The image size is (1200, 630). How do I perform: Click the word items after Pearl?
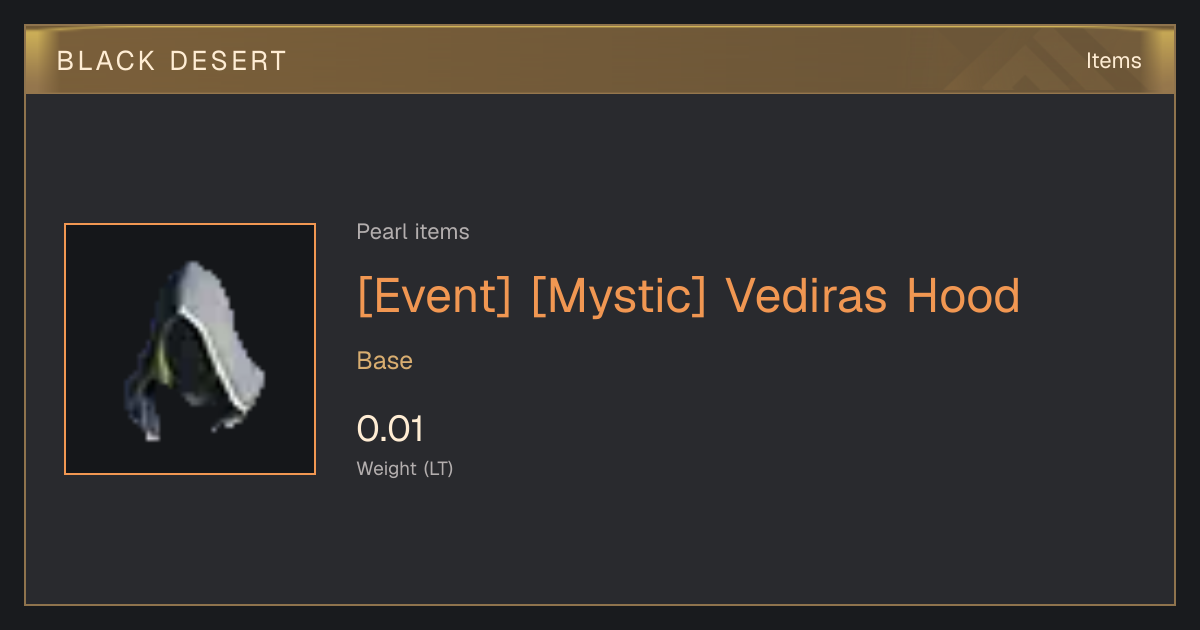tap(441, 232)
